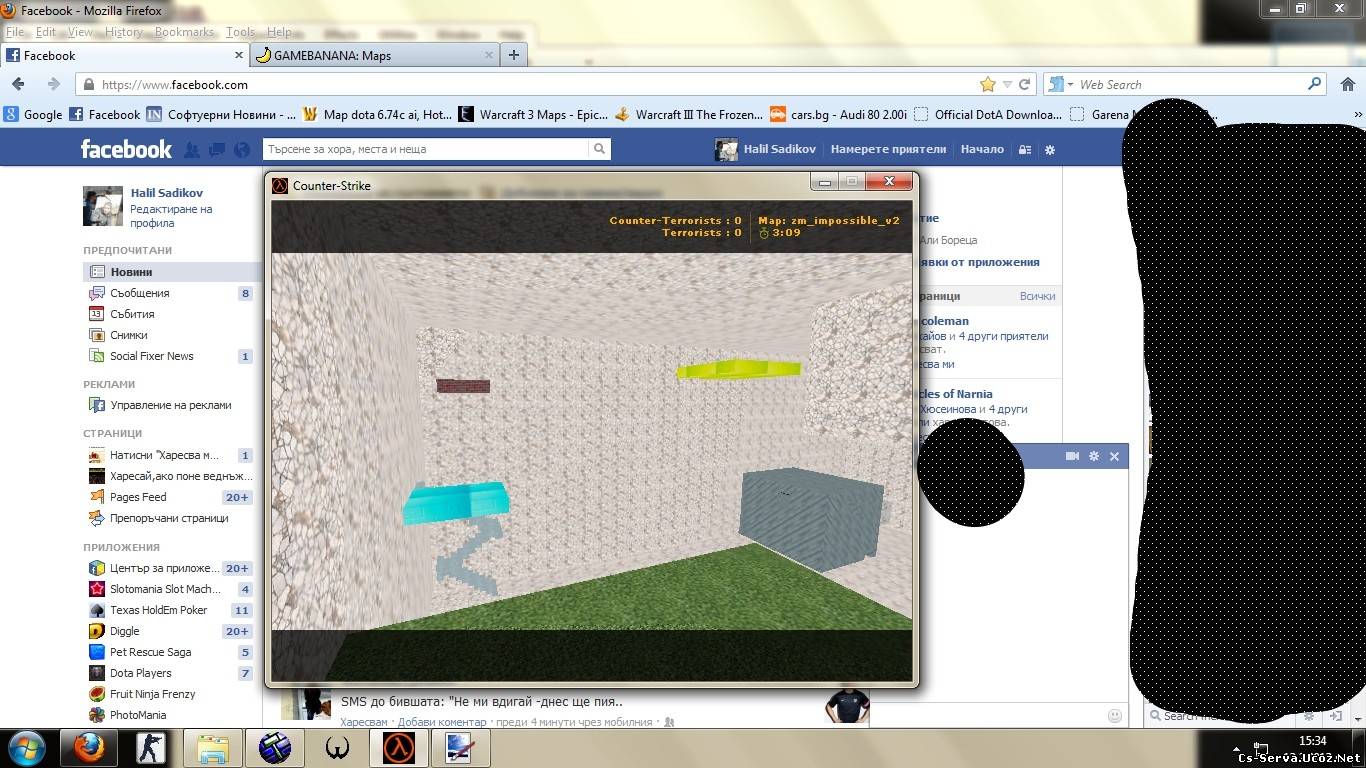
Task: Open the cars.bg Audi 80 bookmark
Action: [838, 114]
